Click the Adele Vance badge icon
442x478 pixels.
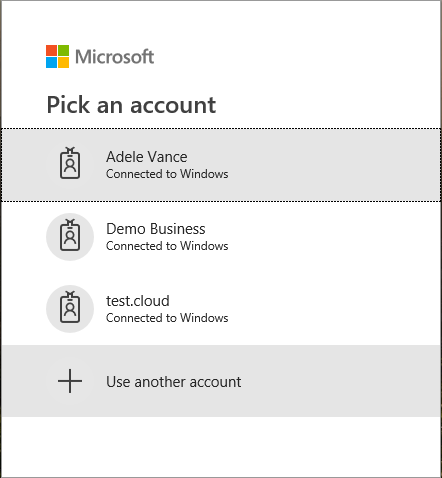[70, 164]
